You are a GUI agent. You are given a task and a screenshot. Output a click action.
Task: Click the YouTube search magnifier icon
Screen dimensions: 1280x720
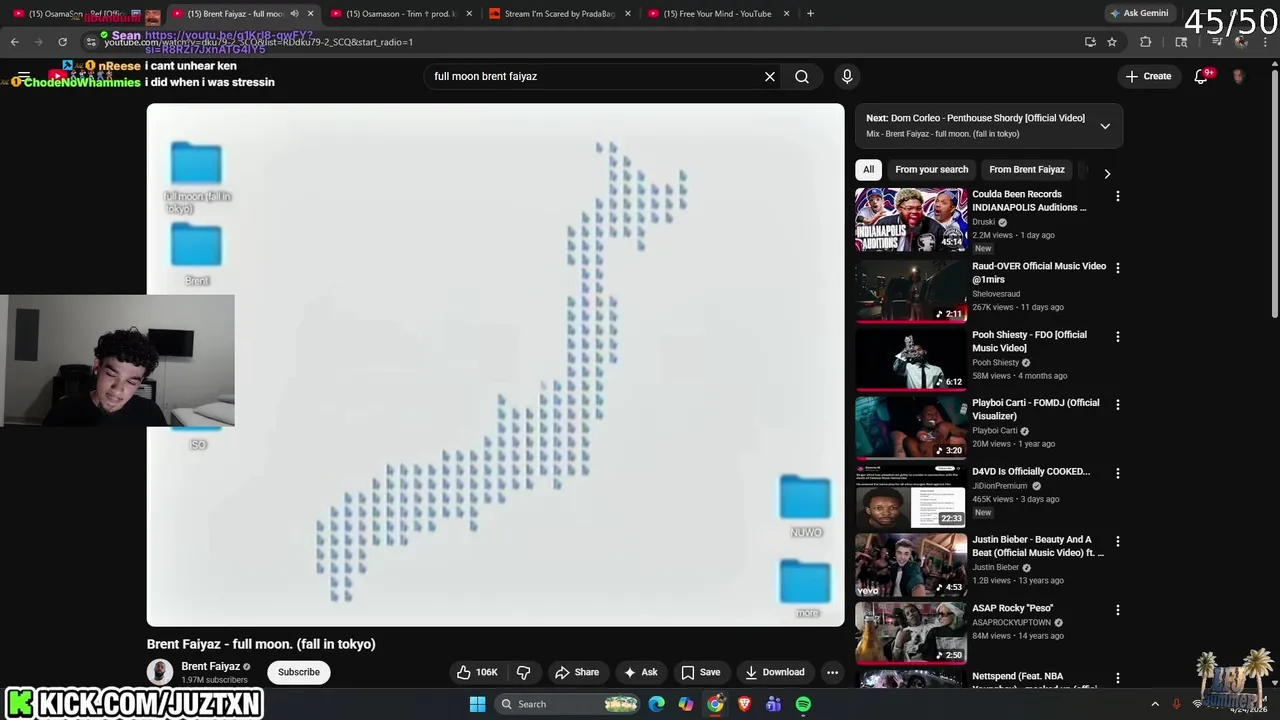802,76
